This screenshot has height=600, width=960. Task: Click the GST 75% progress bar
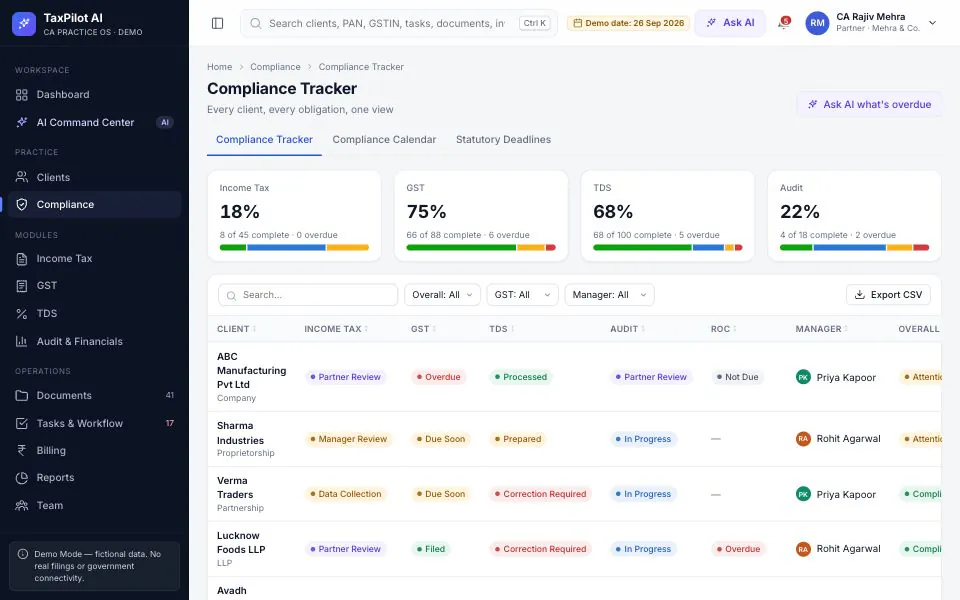[x=481, y=248]
